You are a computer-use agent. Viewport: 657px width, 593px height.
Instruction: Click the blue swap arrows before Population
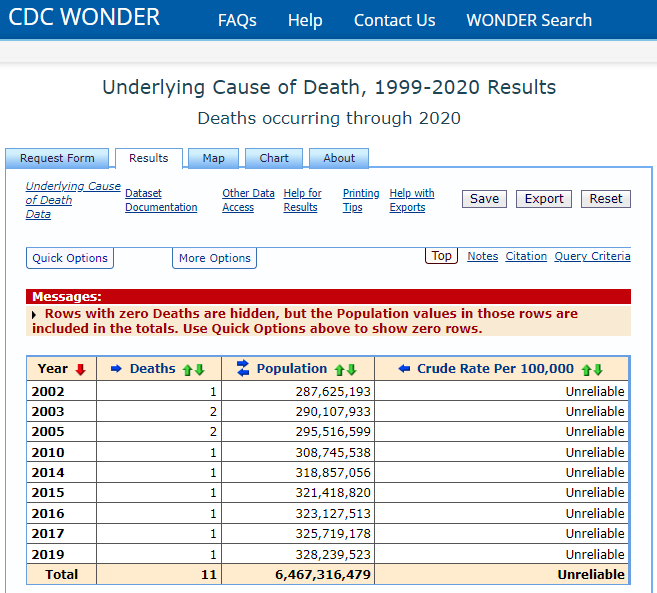click(243, 368)
